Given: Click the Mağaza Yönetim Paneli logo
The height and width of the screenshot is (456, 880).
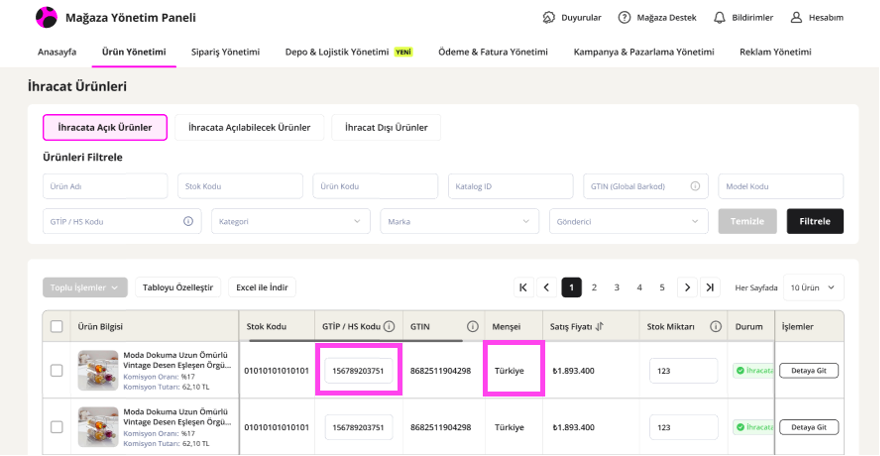Looking at the screenshot, I should coord(47,17).
